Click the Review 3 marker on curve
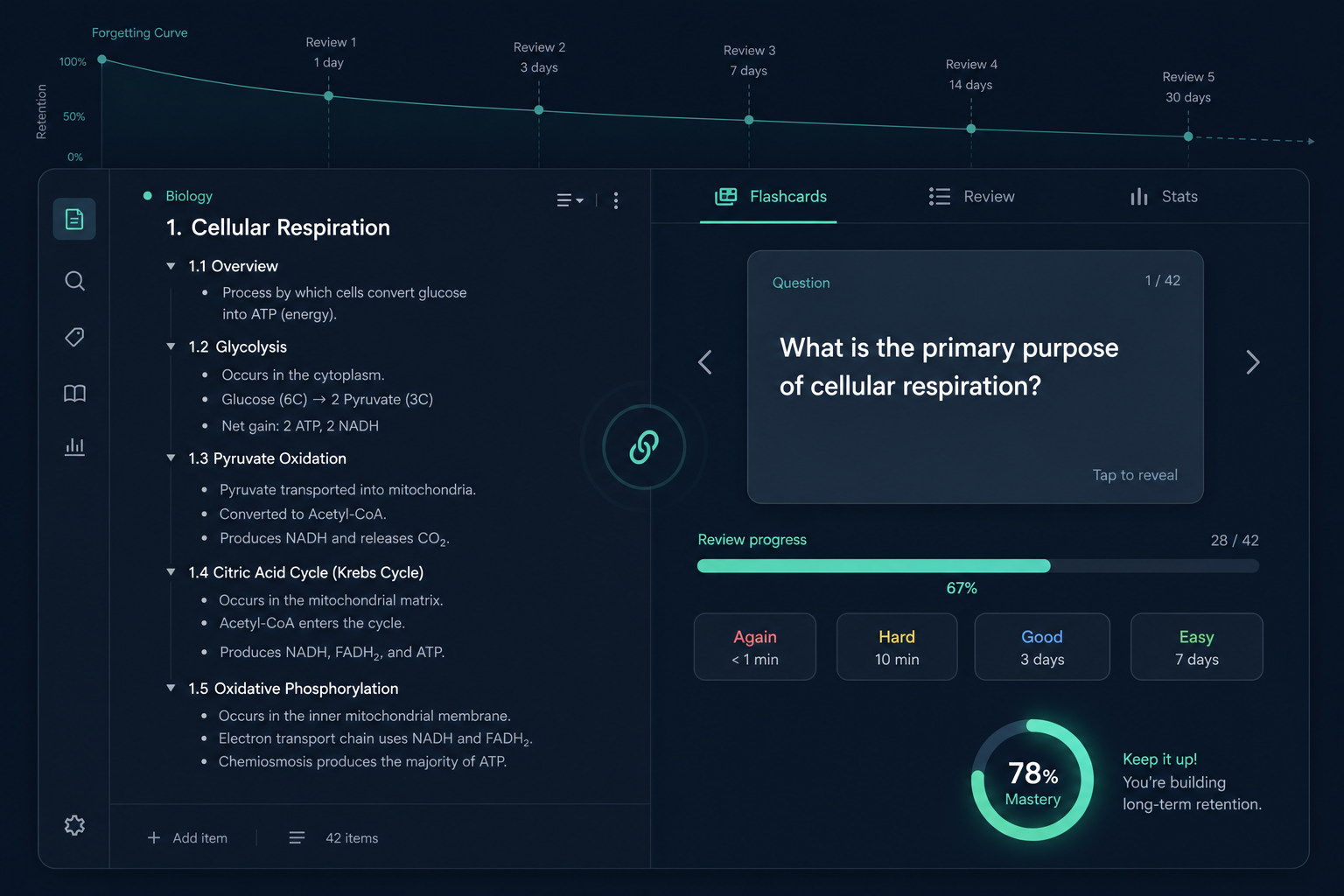 coord(749,120)
